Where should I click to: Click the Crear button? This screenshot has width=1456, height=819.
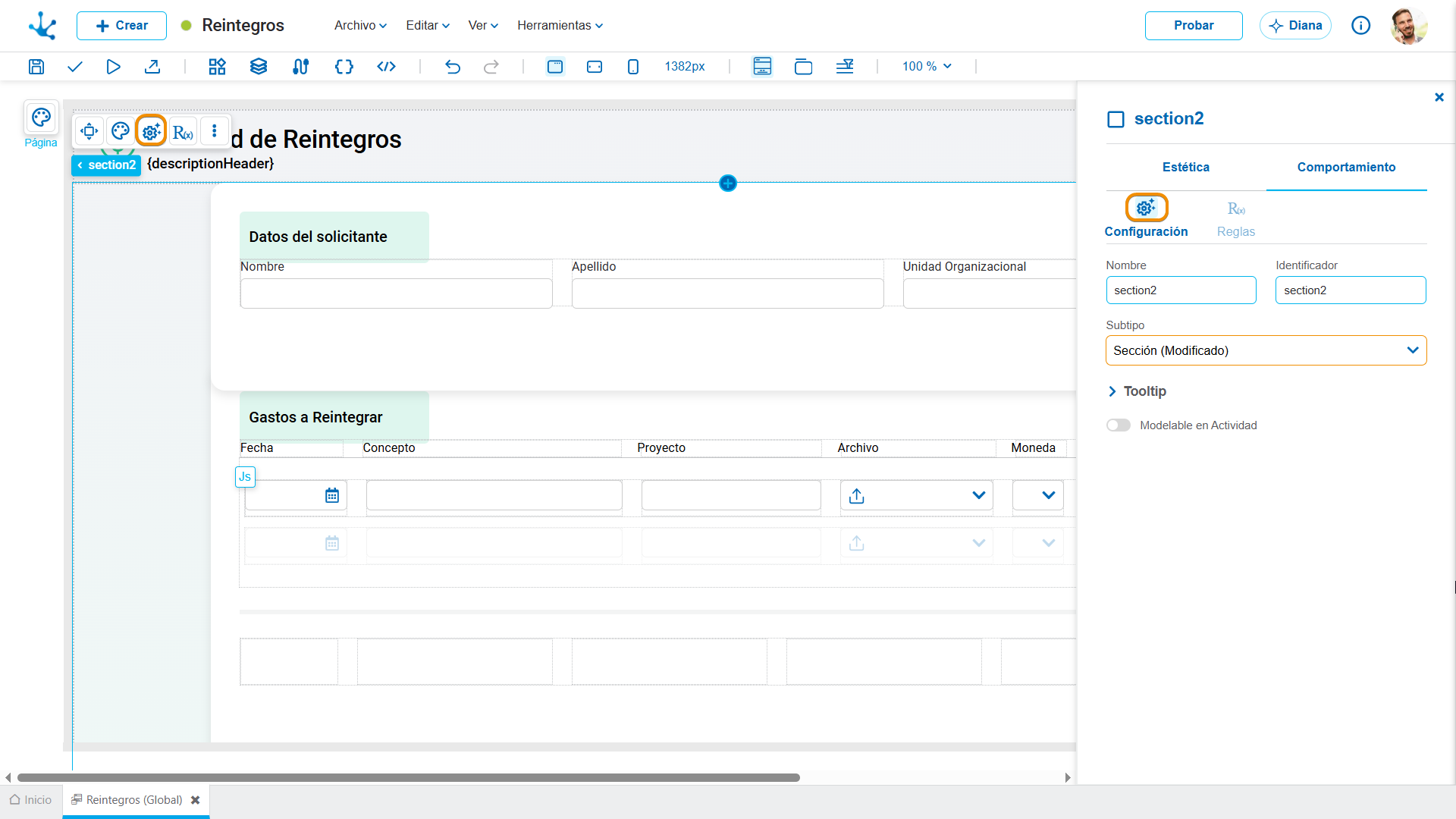click(x=121, y=26)
